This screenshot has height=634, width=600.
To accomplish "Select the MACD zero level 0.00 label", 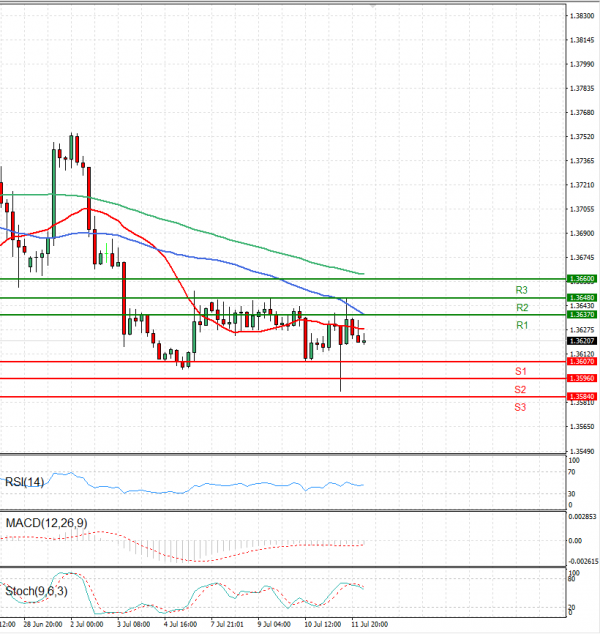I will pyautogui.click(x=575, y=541).
